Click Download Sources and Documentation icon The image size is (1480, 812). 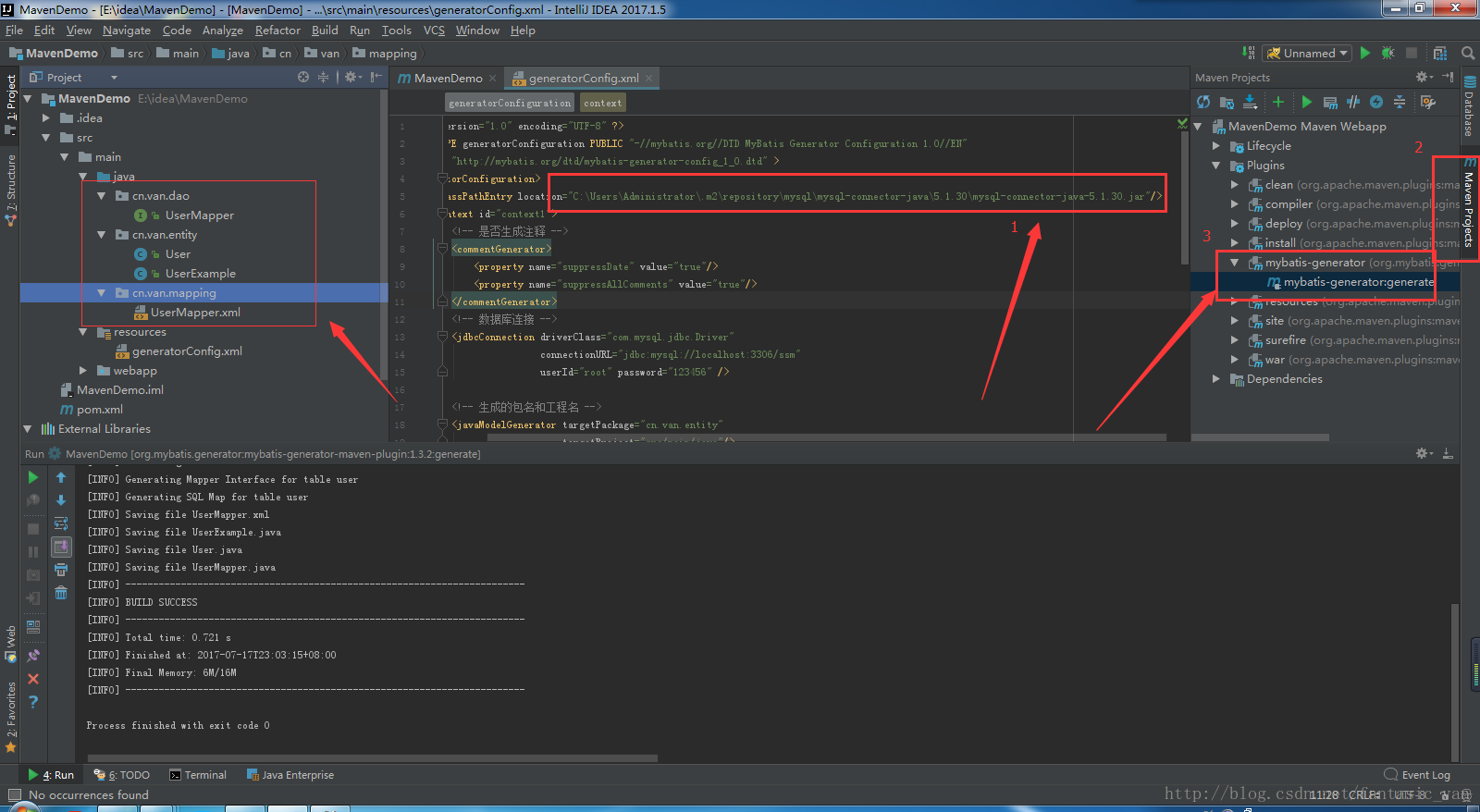[1251, 102]
